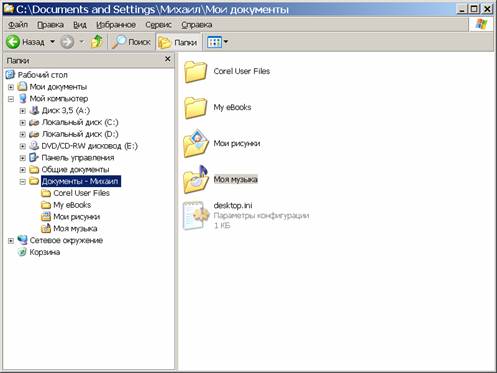Expand the DVD/CD-RW дисковод (E:) node
Viewport: 497px width, 373px height.
23,146
